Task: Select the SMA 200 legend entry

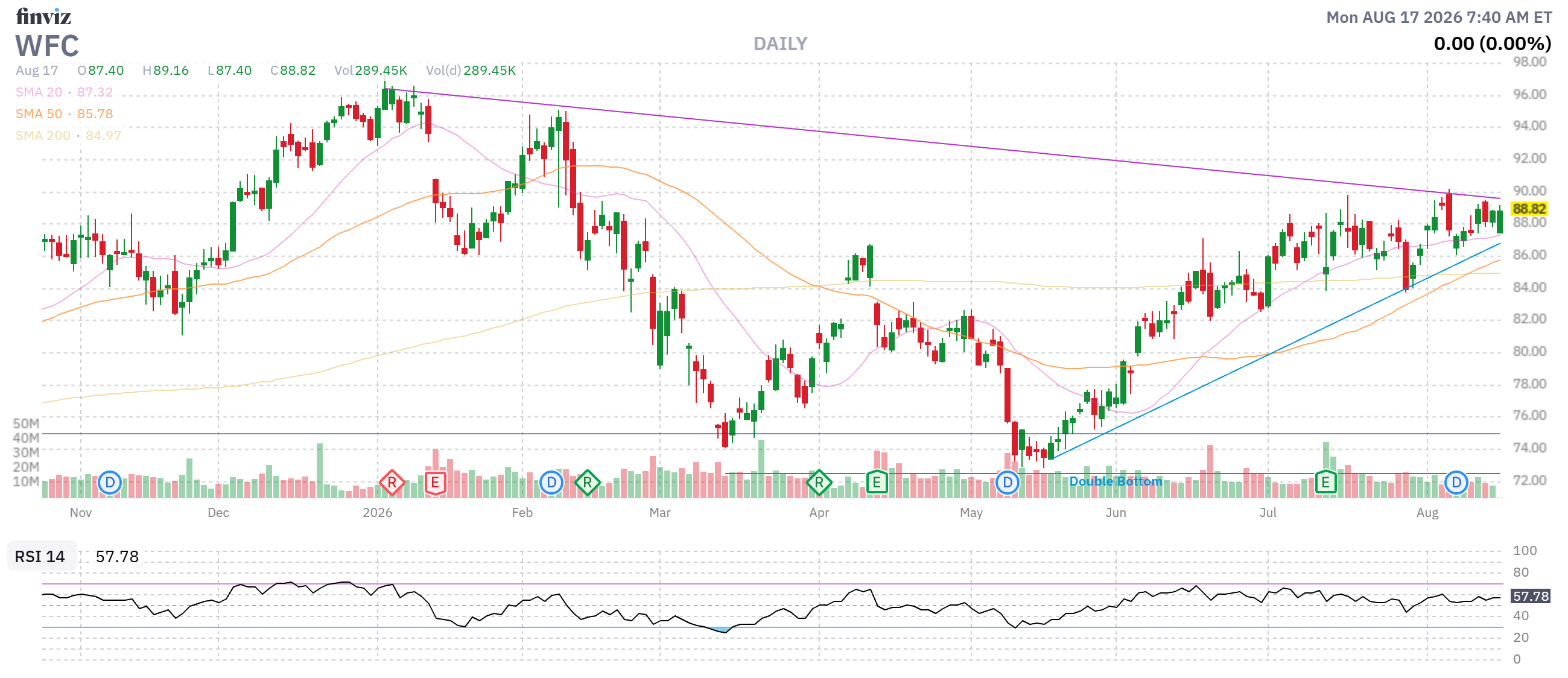Action: click(68, 135)
